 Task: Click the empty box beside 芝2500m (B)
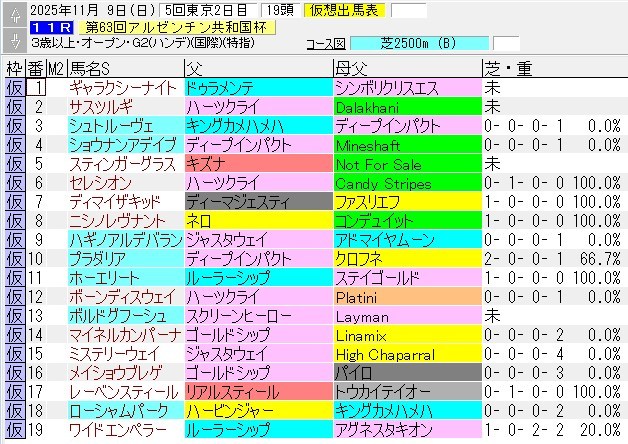click(x=506, y=44)
